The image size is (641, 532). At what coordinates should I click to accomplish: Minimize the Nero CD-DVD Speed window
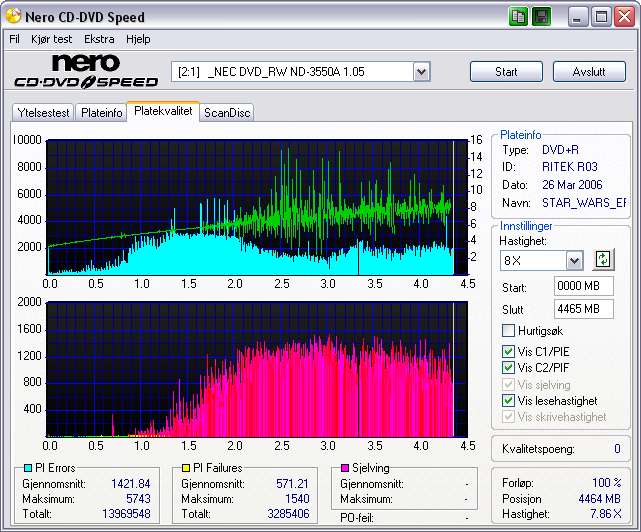579,16
